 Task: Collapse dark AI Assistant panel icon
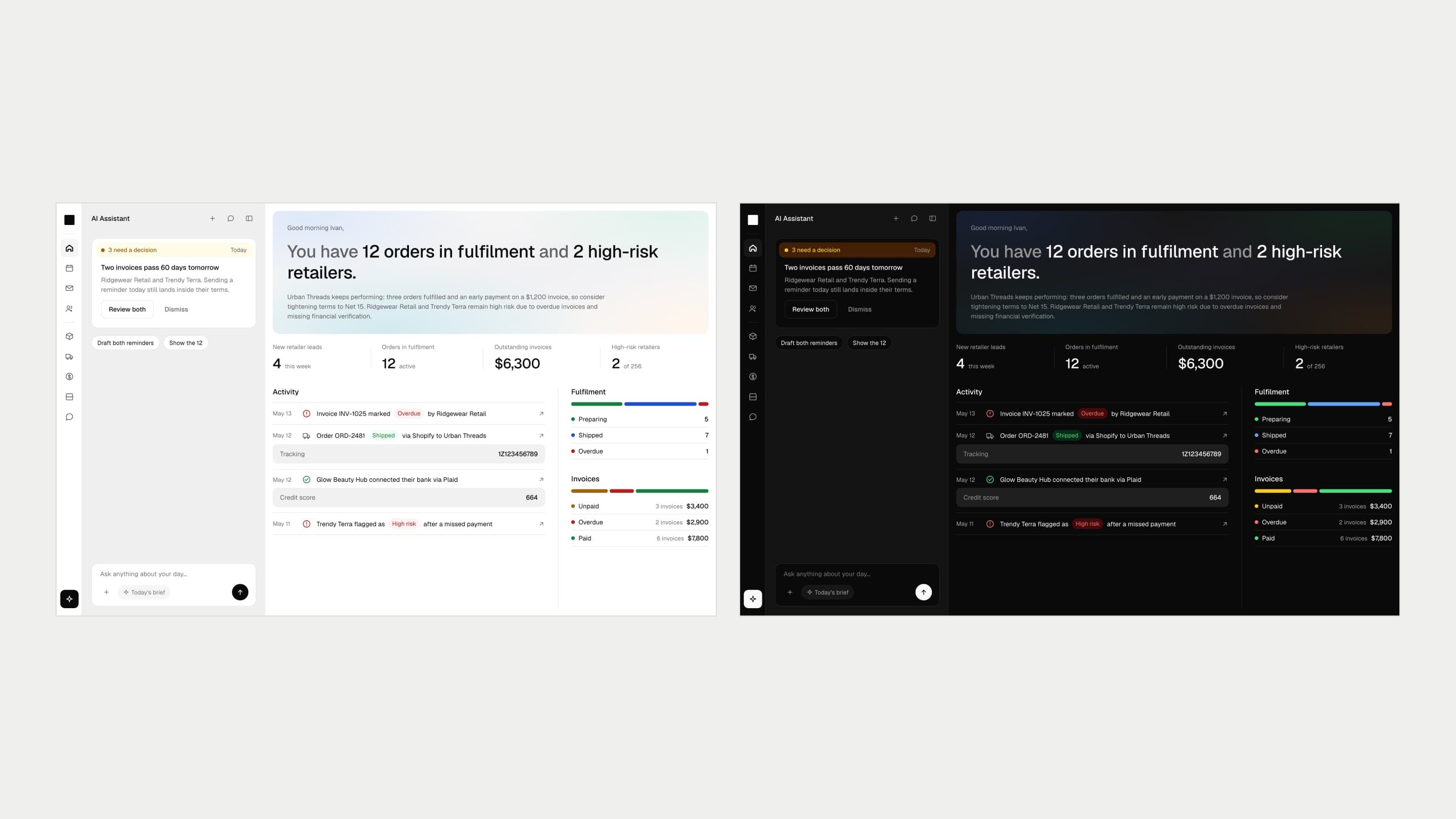tap(933, 218)
